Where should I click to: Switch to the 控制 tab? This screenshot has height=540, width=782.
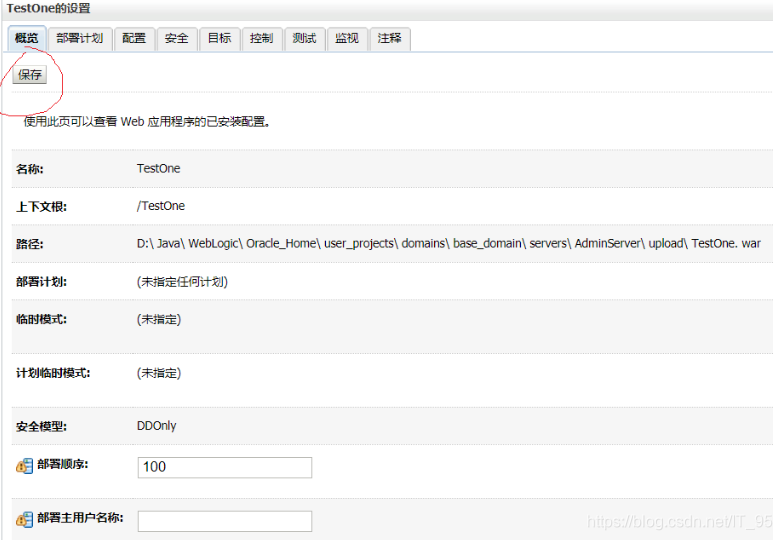pyautogui.click(x=262, y=38)
